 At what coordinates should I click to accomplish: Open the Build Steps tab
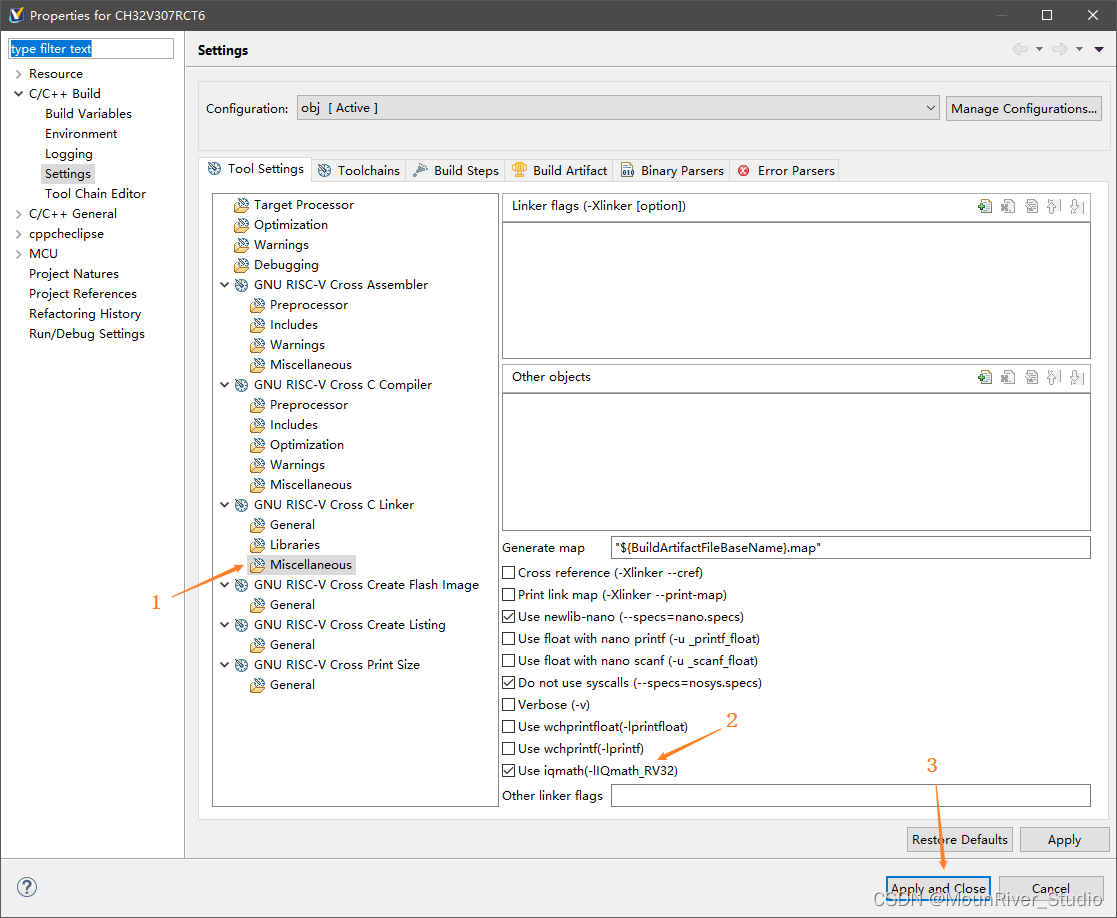pos(456,171)
